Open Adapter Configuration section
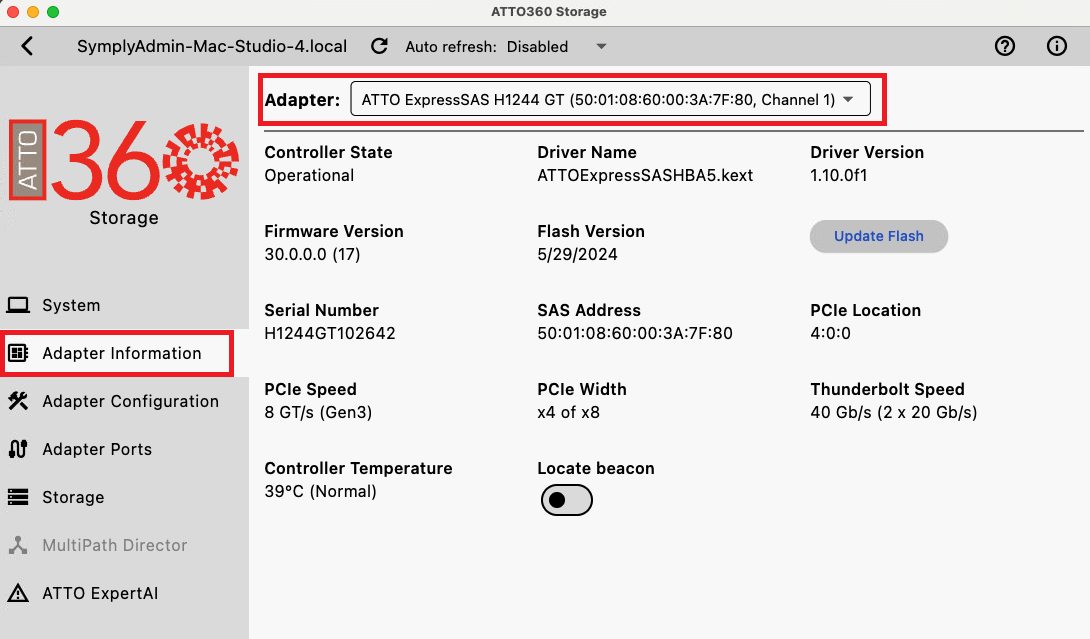Image resolution: width=1090 pixels, height=639 pixels. tap(131, 401)
